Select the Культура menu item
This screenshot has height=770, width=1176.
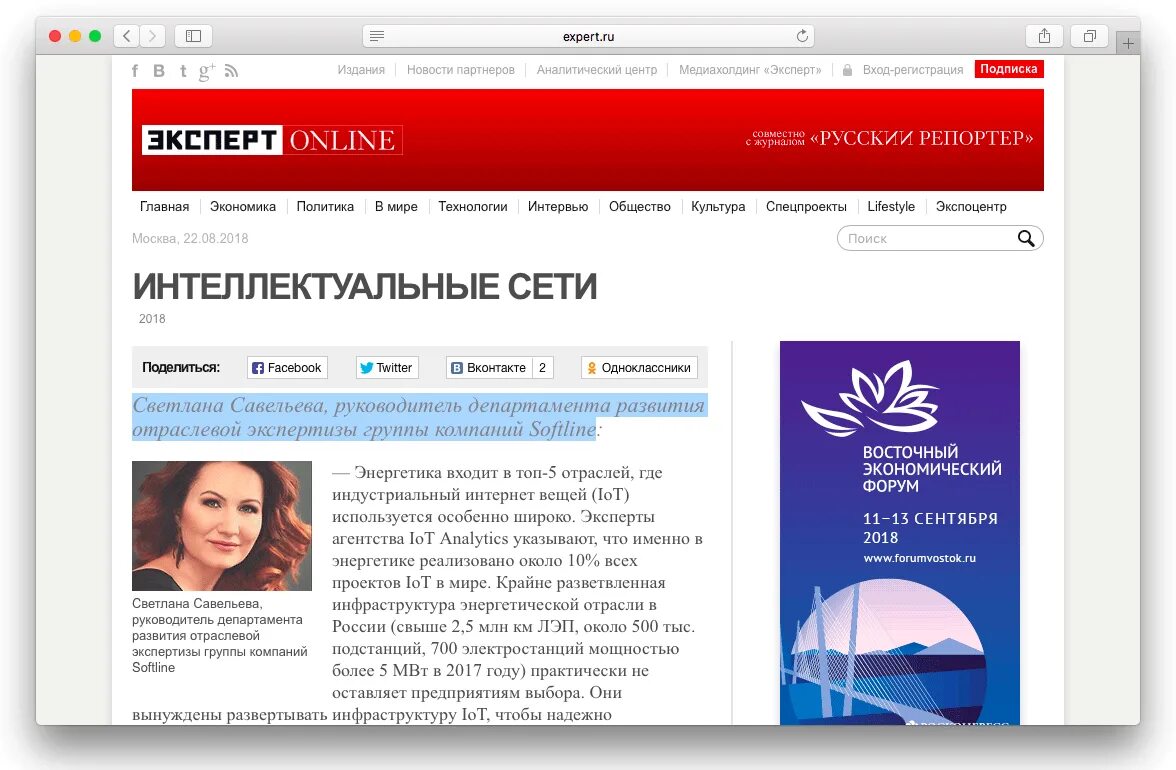[x=718, y=206]
